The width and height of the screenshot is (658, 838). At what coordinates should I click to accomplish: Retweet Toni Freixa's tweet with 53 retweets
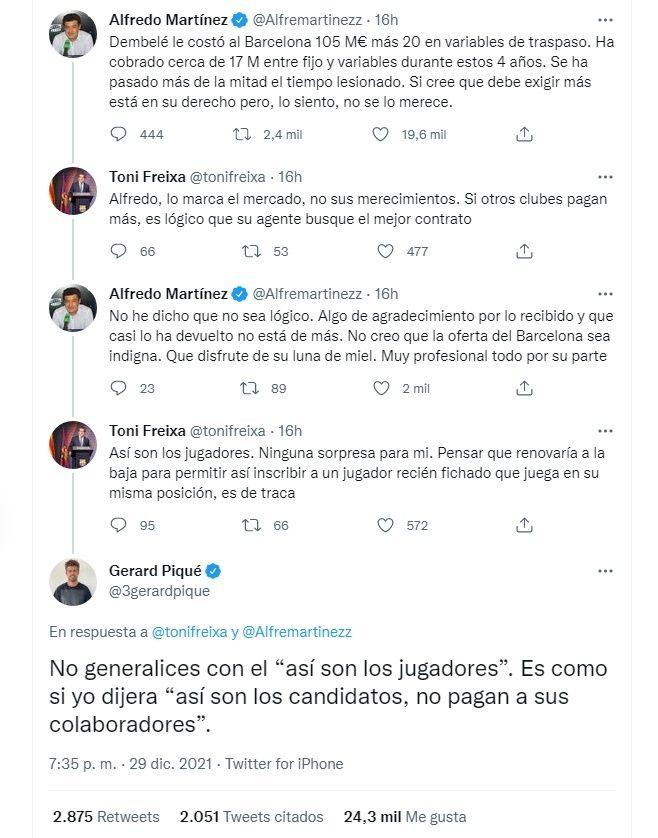tap(244, 251)
